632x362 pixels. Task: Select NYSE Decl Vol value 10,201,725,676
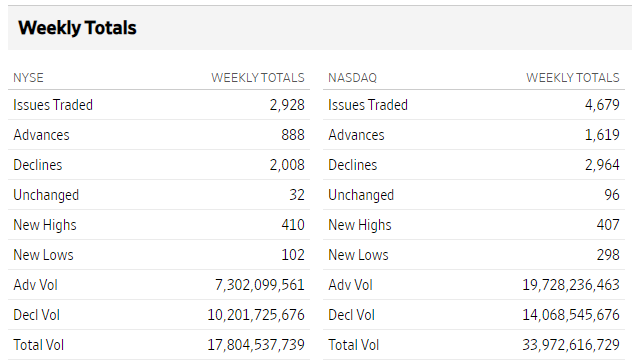tap(256, 315)
